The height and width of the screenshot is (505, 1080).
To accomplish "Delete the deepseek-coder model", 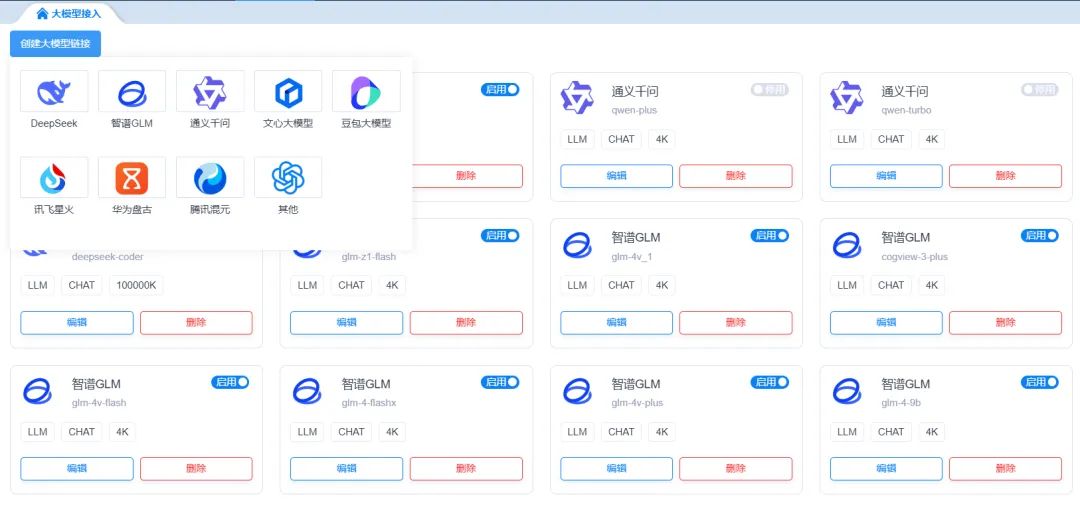I will tap(196, 322).
